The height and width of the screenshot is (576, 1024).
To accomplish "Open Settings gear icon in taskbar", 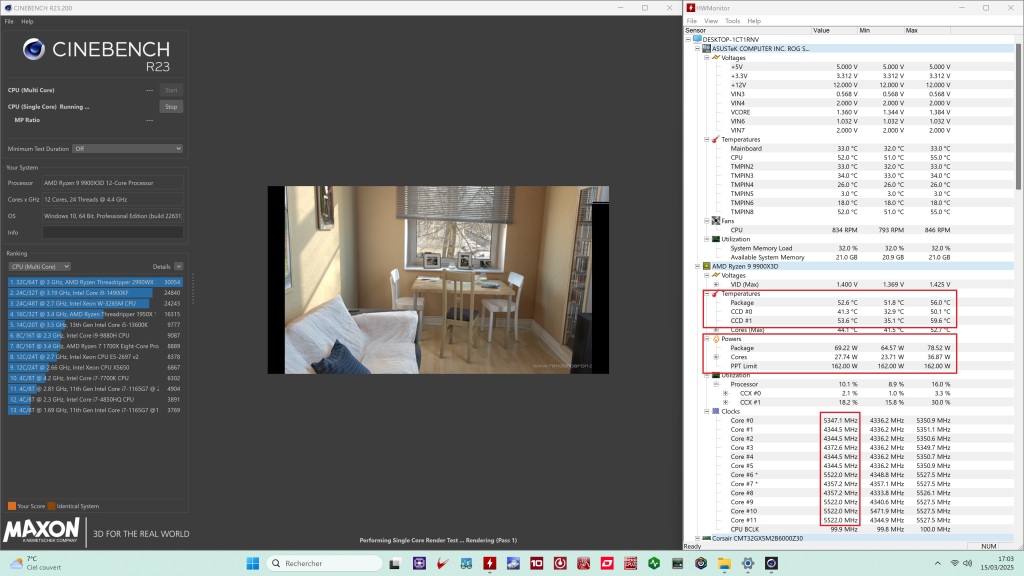I will click(748, 563).
